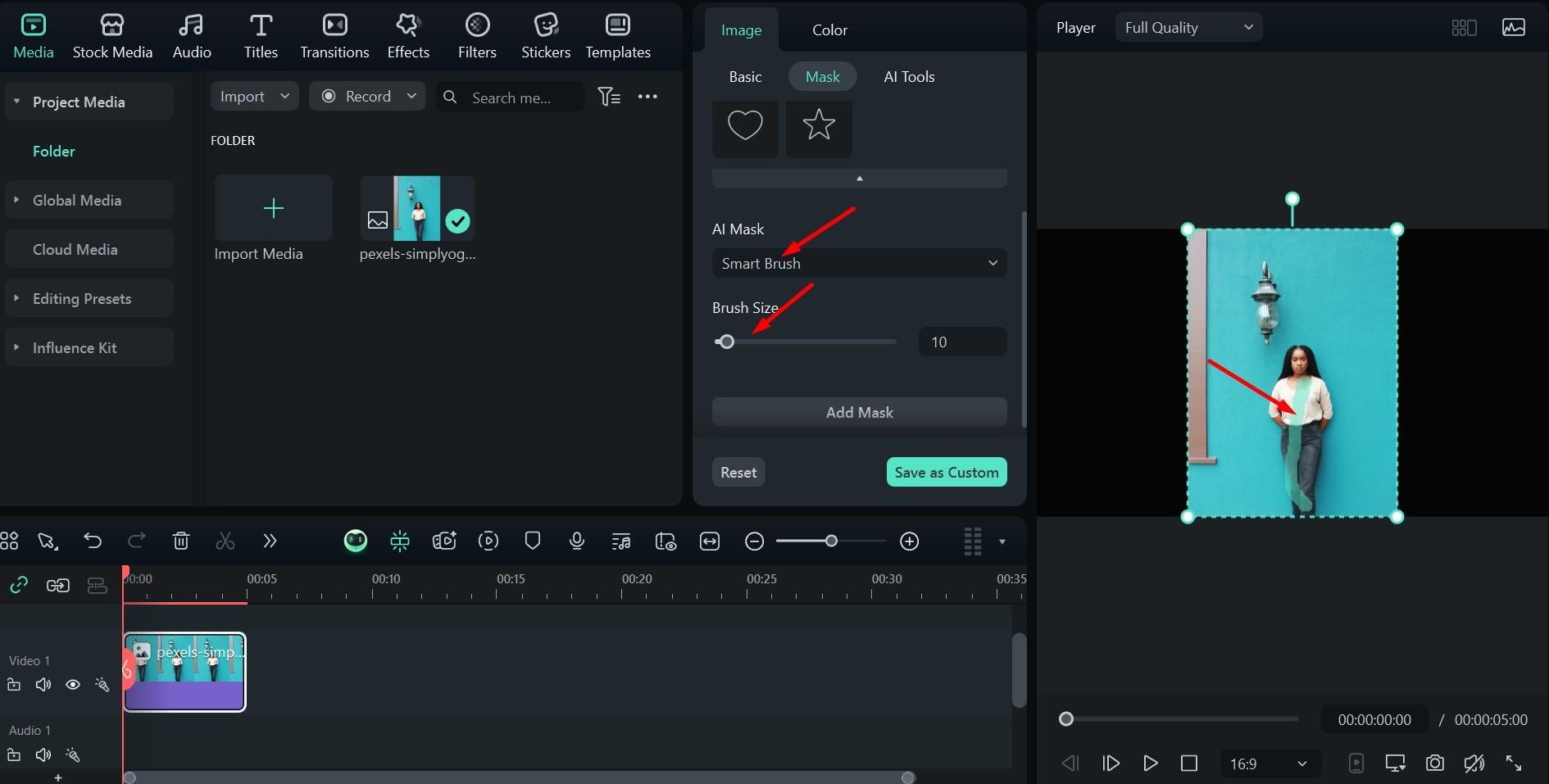The height and width of the screenshot is (784, 1549).
Task: Add a marker with shield icon
Action: tap(533, 541)
